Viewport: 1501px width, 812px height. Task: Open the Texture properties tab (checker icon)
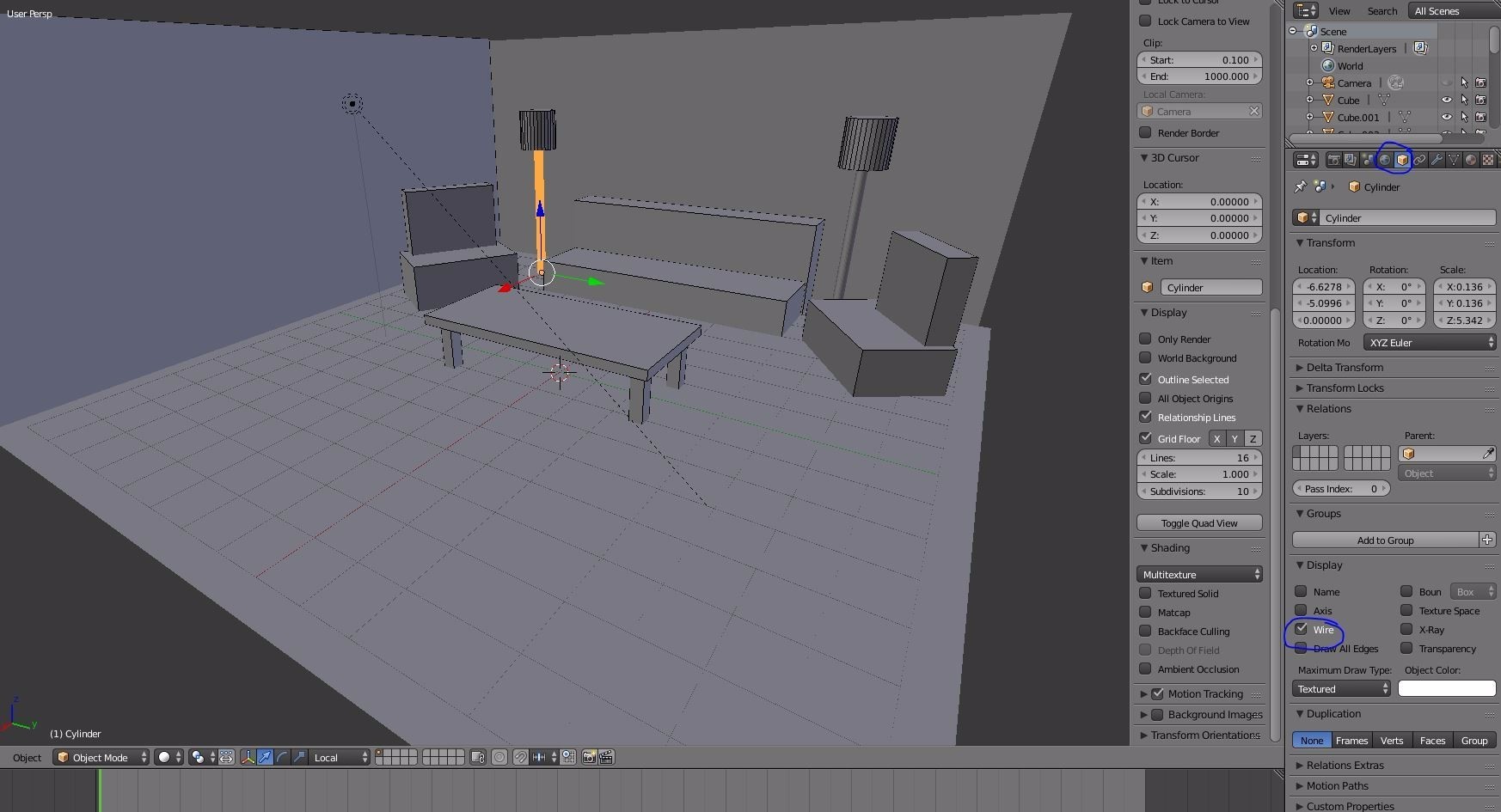coord(1488,160)
